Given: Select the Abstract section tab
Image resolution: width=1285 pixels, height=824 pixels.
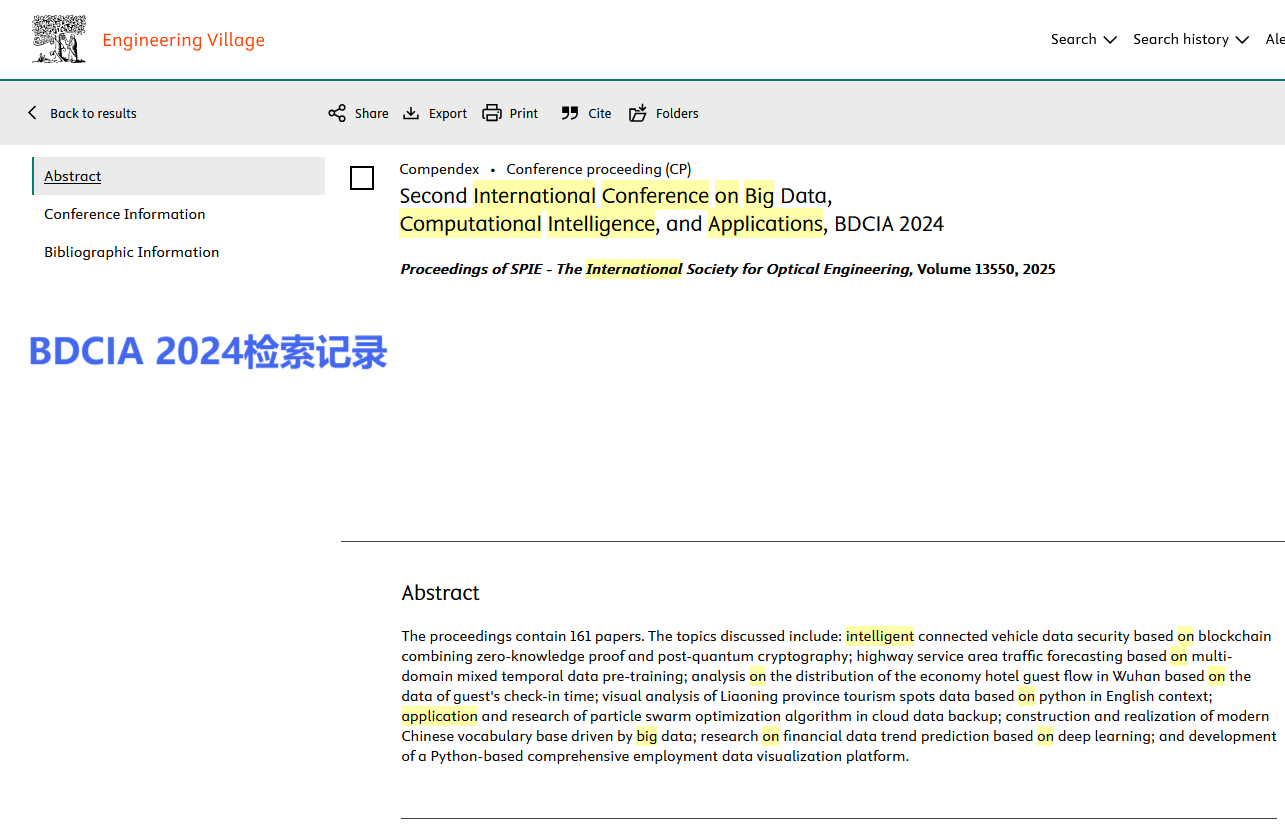Looking at the screenshot, I should (179, 176).
